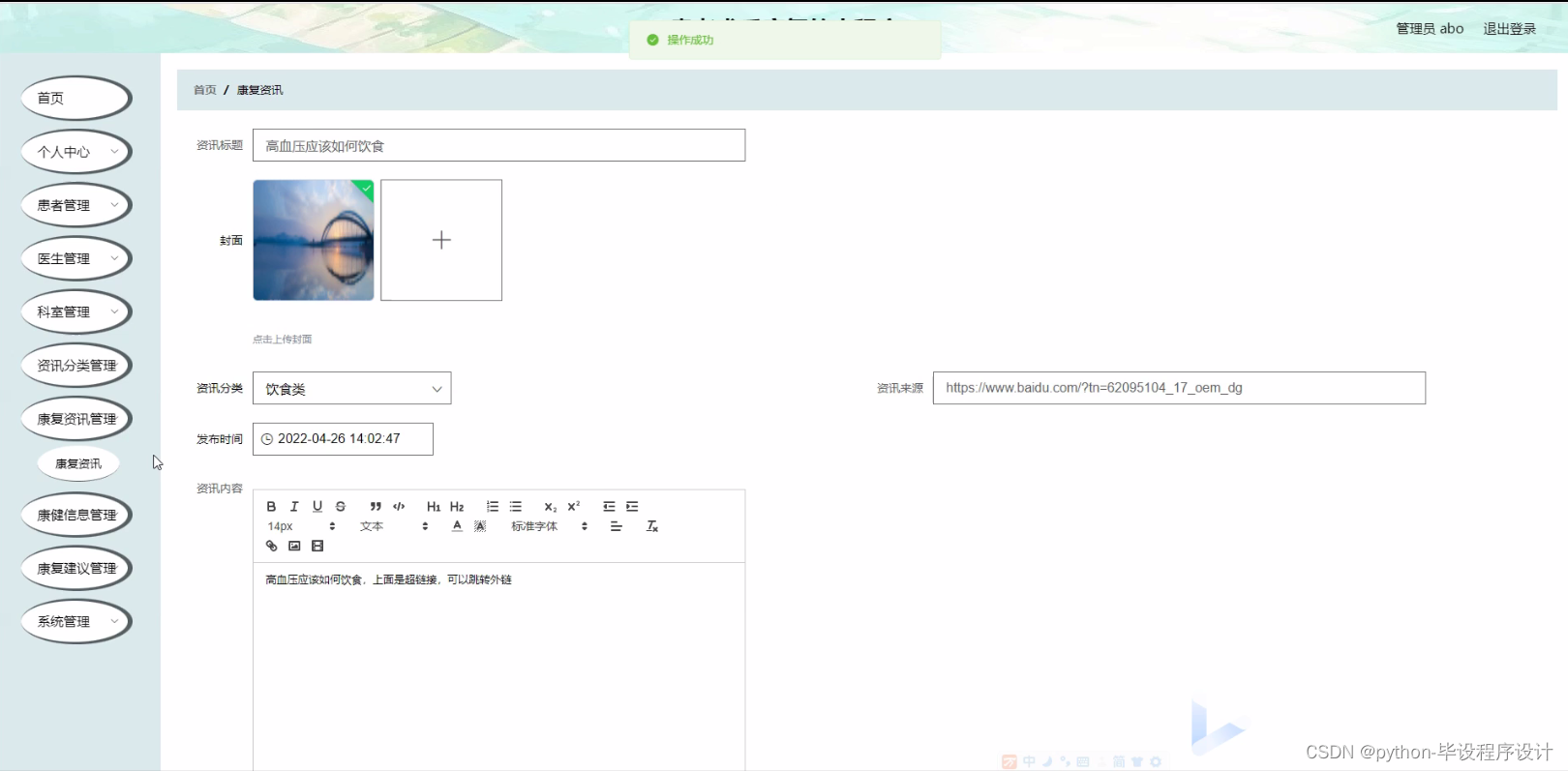
Task: Click 退出登录 to log out
Action: coord(1510,29)
